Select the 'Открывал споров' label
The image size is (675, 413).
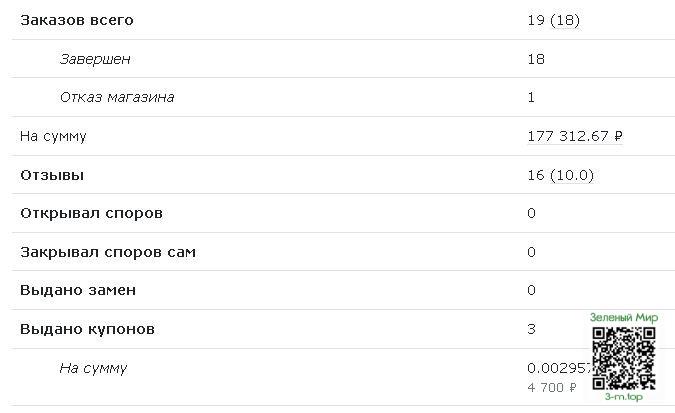(91, 213)
